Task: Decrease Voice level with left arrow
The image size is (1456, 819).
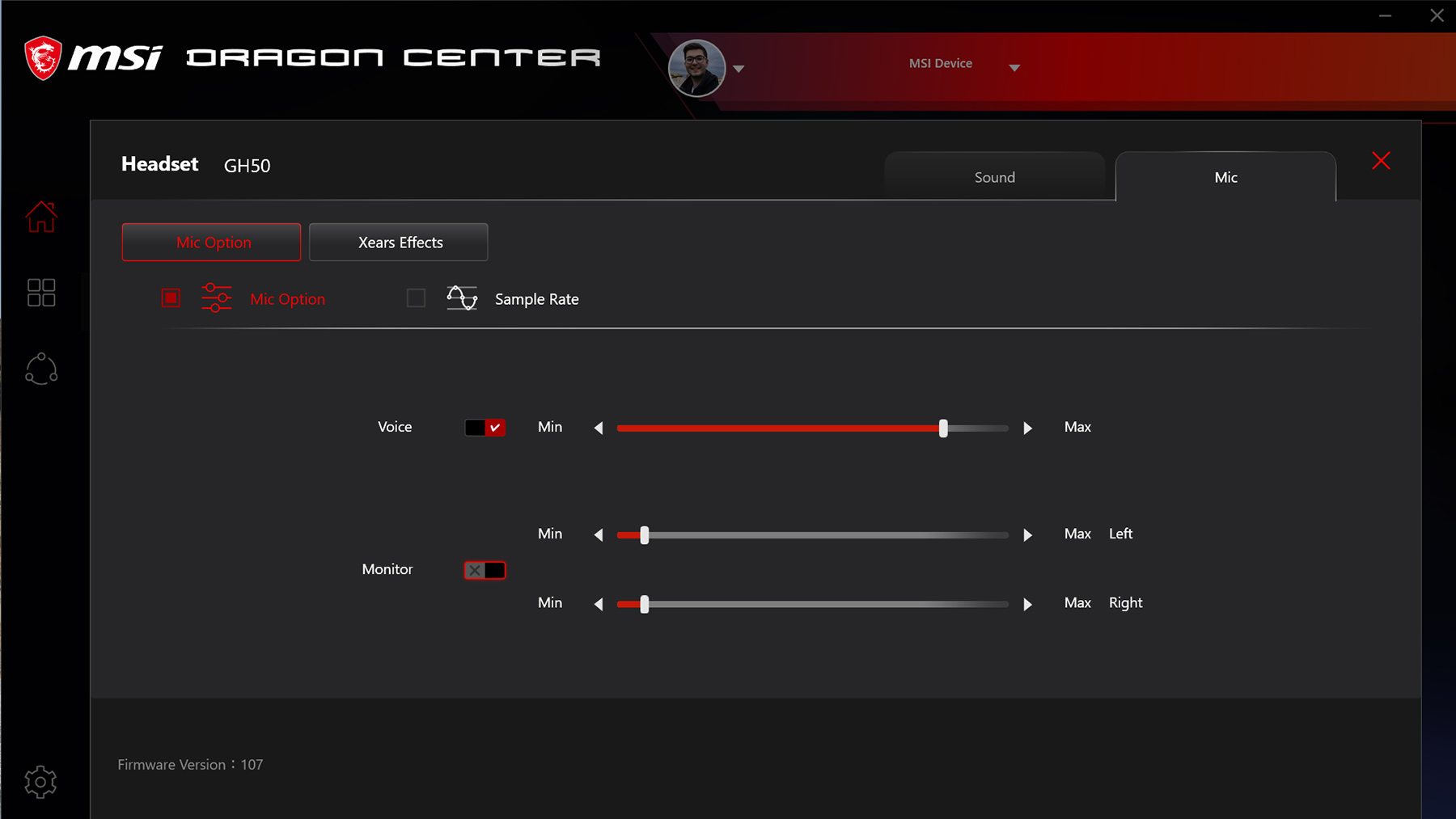Action: click(599, 428)
